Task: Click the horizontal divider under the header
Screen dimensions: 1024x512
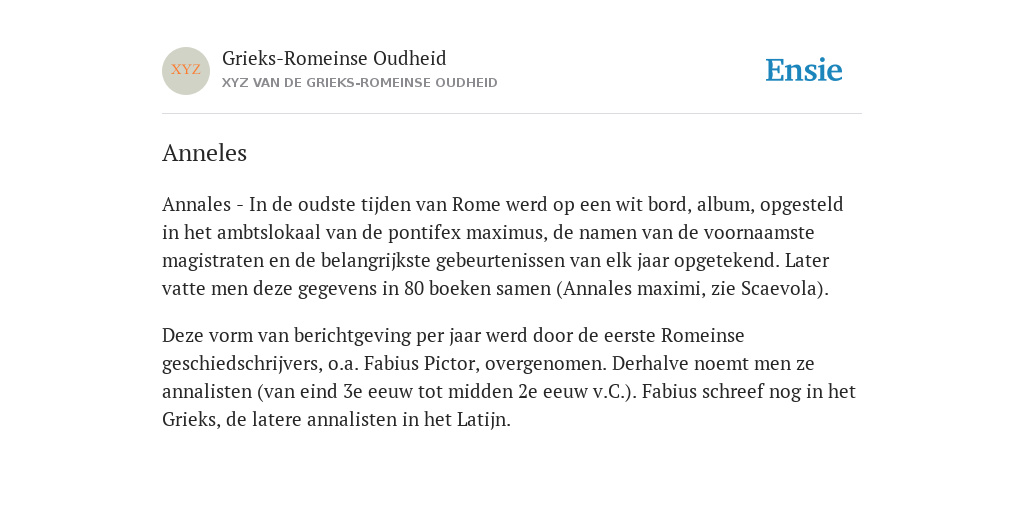Action: click(x=512, y=114)
